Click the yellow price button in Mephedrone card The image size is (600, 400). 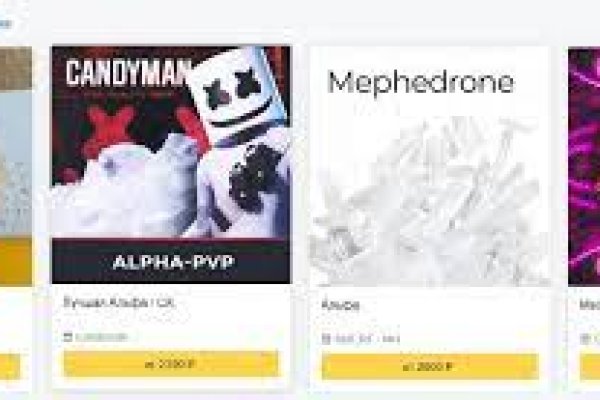pyautogui.click(x=430, y=366)
